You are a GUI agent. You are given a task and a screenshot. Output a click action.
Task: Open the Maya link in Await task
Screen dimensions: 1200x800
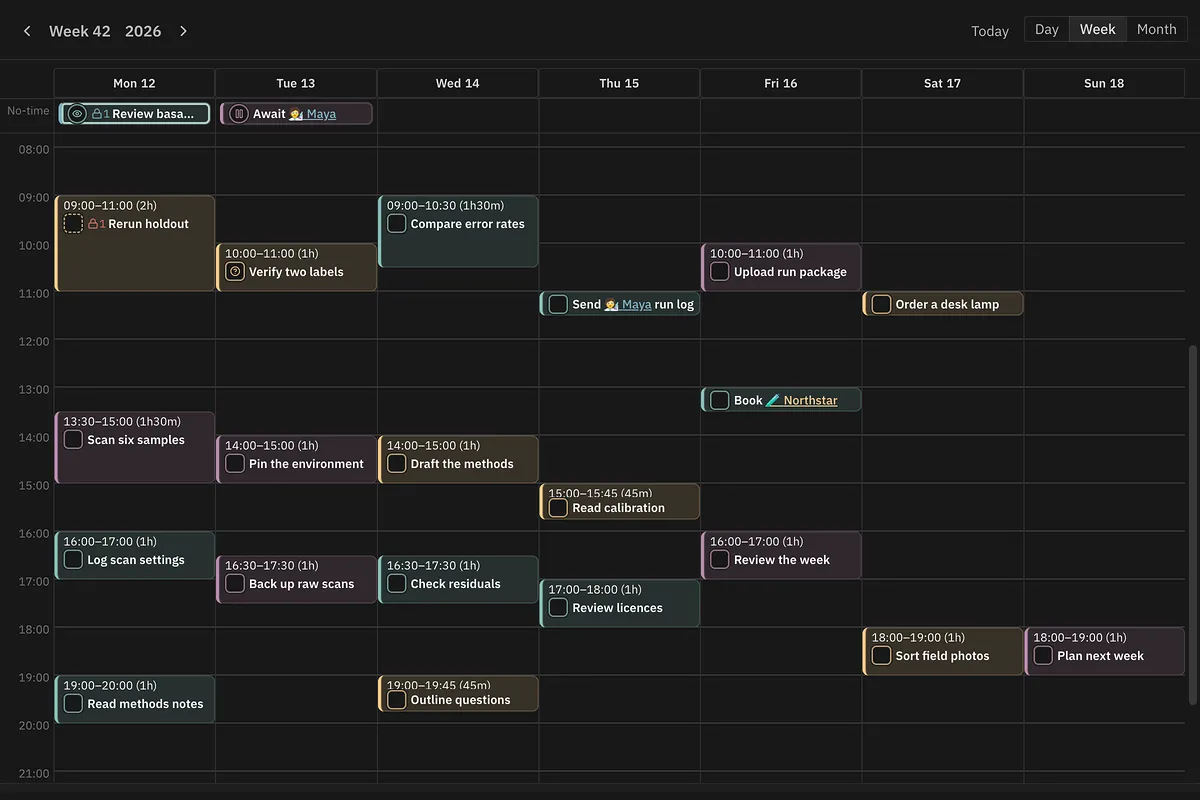tap(313, 114)
